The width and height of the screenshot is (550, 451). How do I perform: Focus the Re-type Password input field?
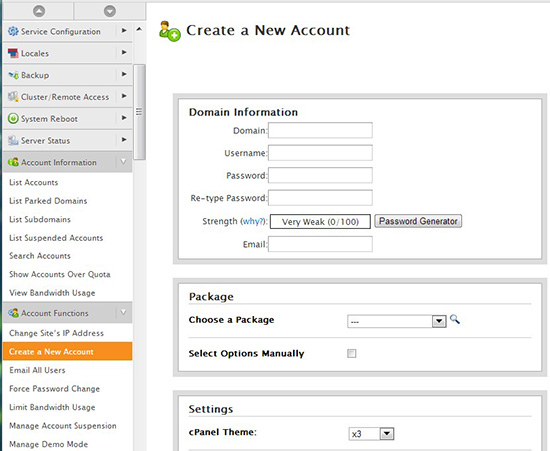[x=320, y=197]
